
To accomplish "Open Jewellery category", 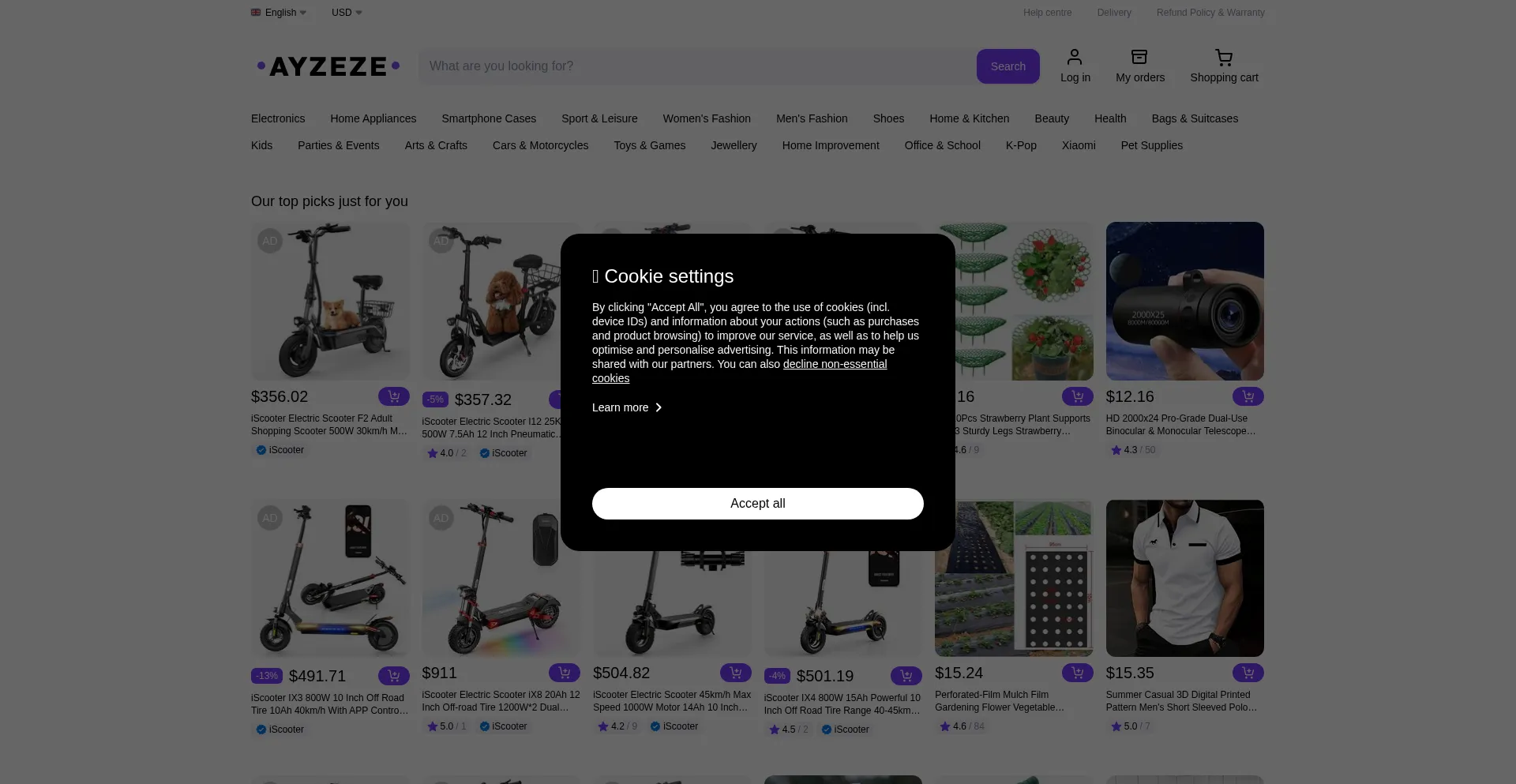I will [734, 145].
